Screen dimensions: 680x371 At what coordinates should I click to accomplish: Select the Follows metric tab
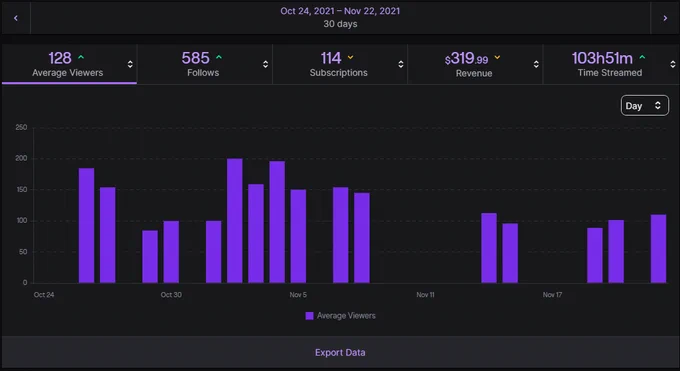tap(205, 64)
